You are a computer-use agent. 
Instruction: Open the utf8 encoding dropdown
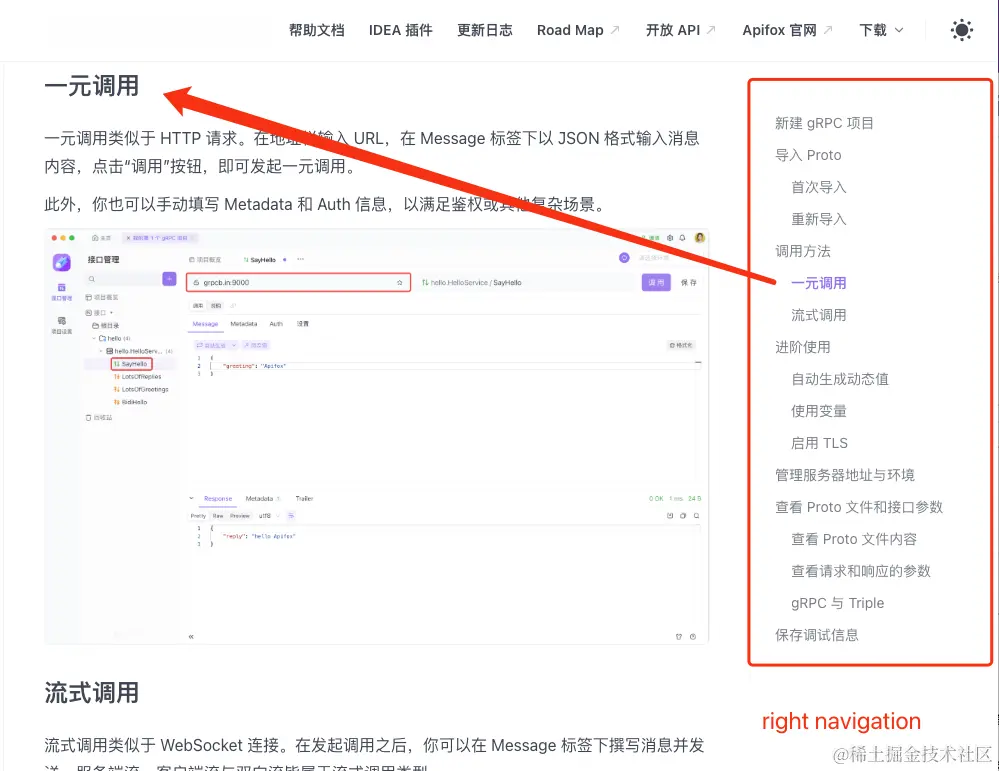(267, 516)
